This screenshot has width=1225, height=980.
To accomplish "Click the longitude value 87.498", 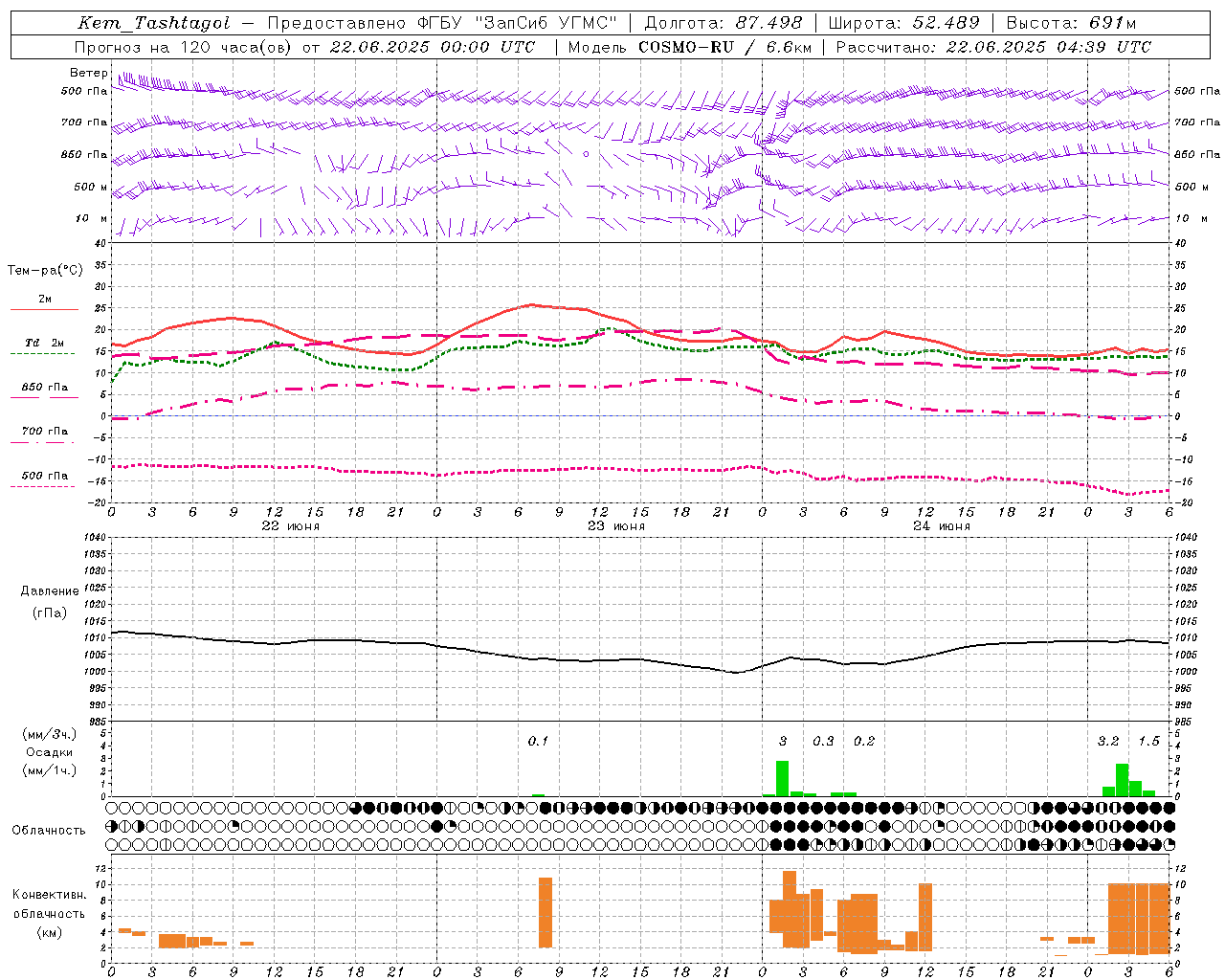I will coord(768,24).
